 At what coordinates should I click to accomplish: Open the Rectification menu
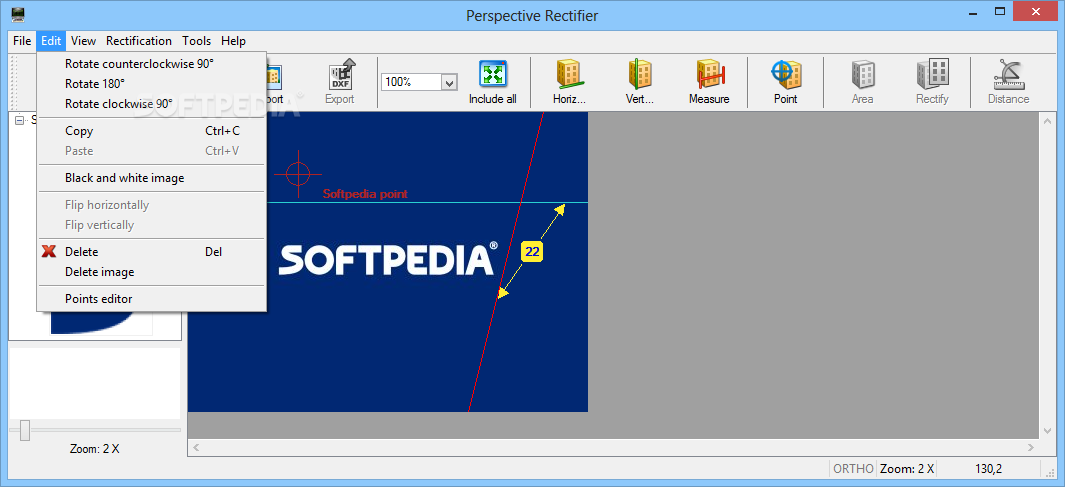click(x=139, y=41)
